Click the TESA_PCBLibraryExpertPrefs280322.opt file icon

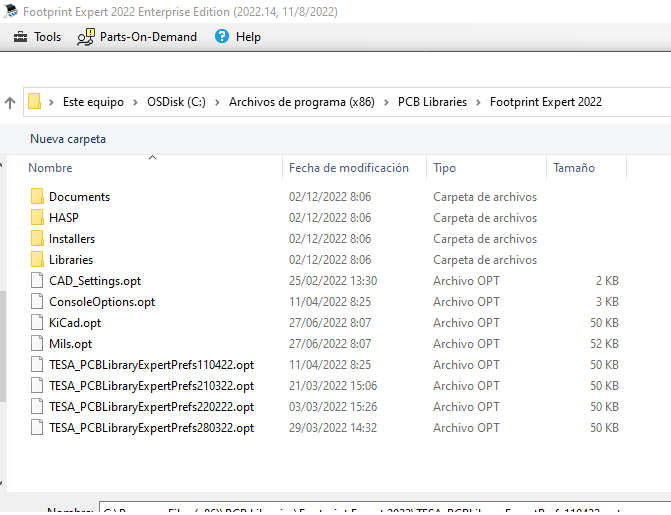pos(37,427)
